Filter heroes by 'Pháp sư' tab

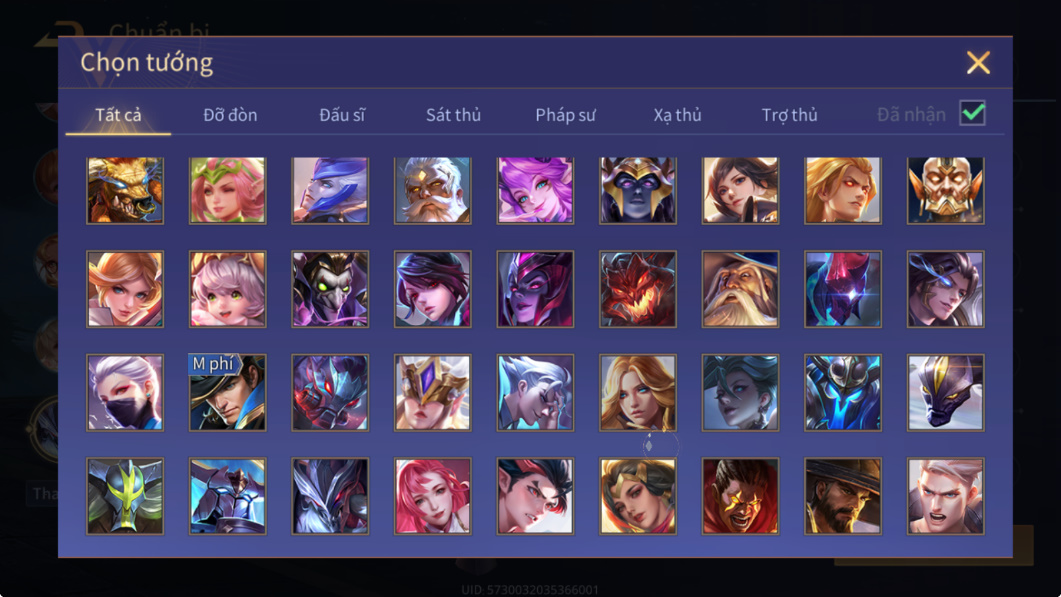click(566, 115)
